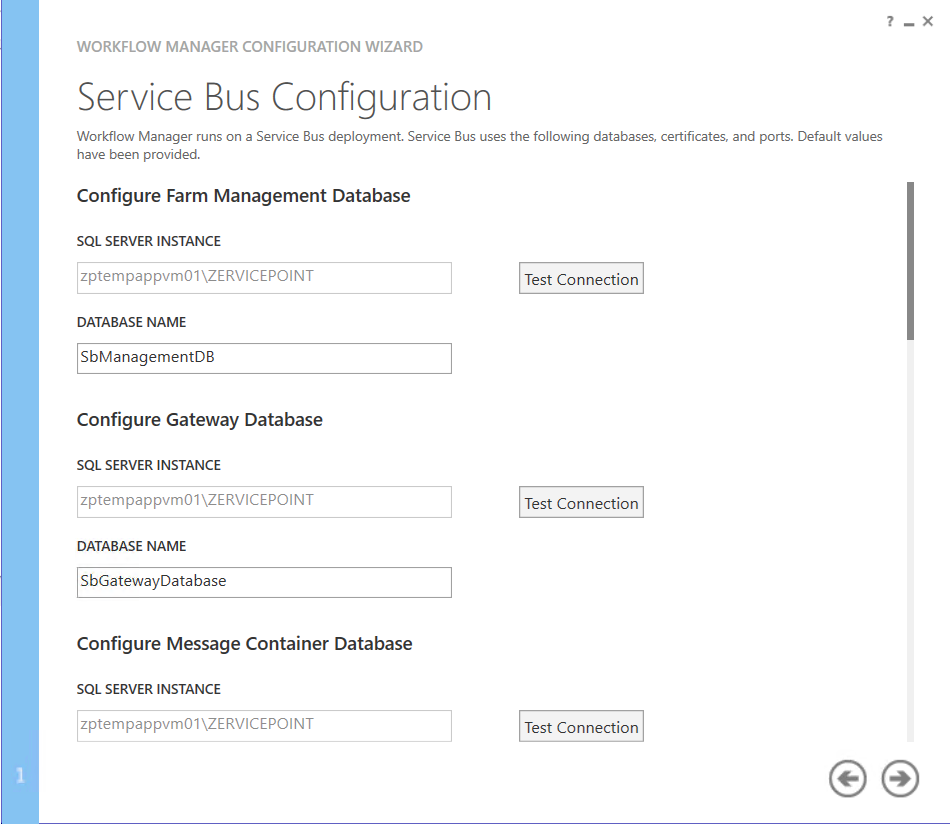Screen dimensions: 950x824
Task: Test the Gateway database connection
Action: [x=581, y=503]
